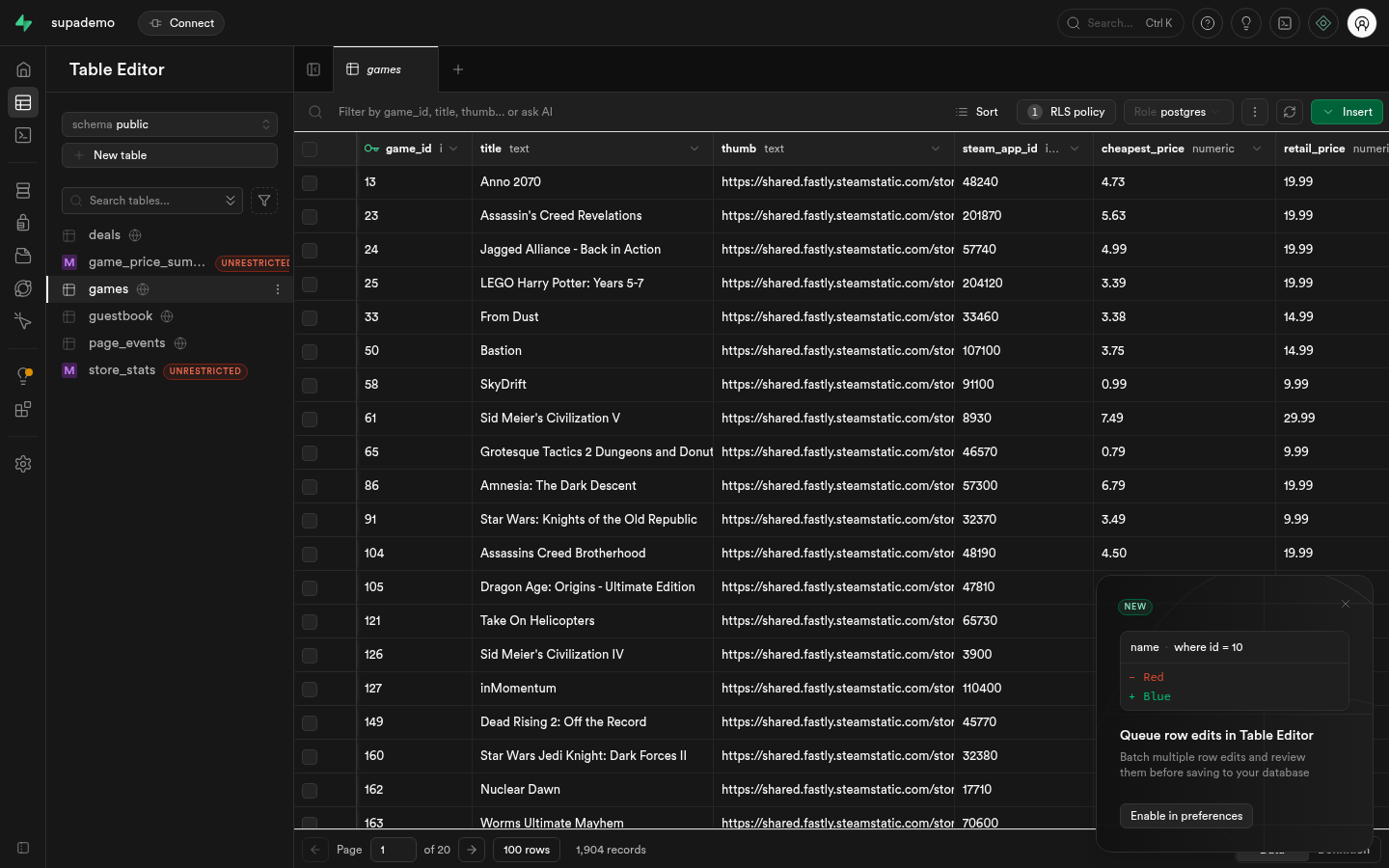Open the store_stats view
The height and width of the screenshot is (868, 1389).
click(x=122, y=370)
